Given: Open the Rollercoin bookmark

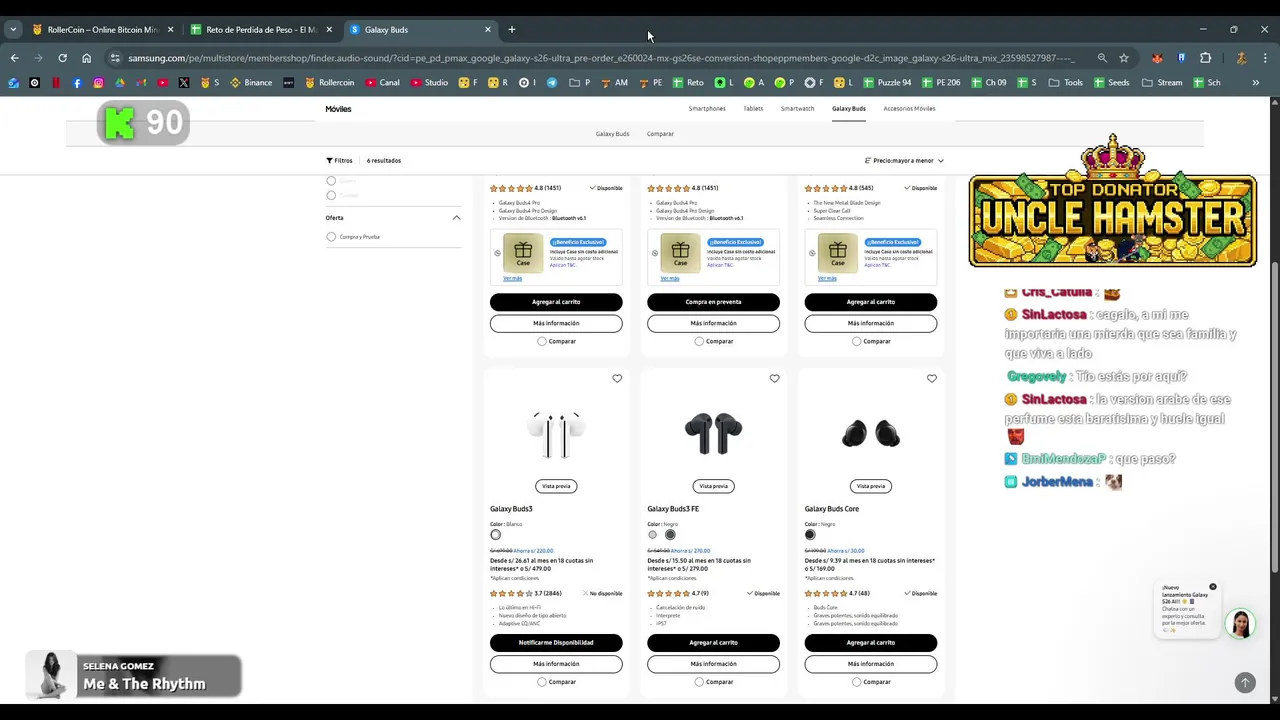Looking at the screenshot, I should [330, 82].
